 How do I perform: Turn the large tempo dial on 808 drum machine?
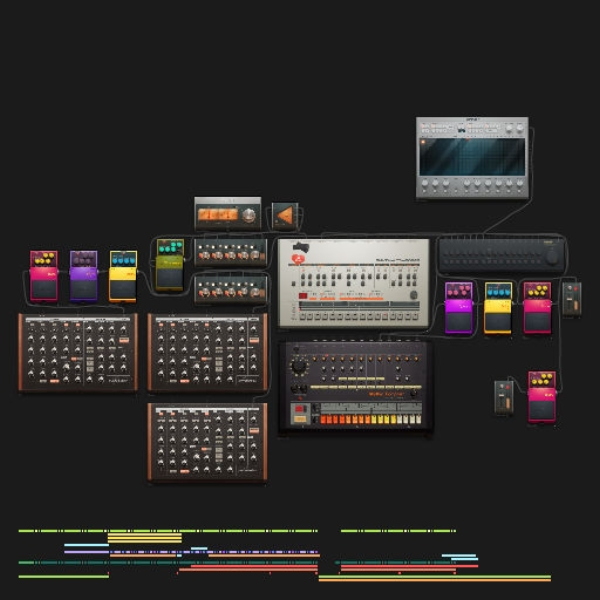click(x=299, y=366)
